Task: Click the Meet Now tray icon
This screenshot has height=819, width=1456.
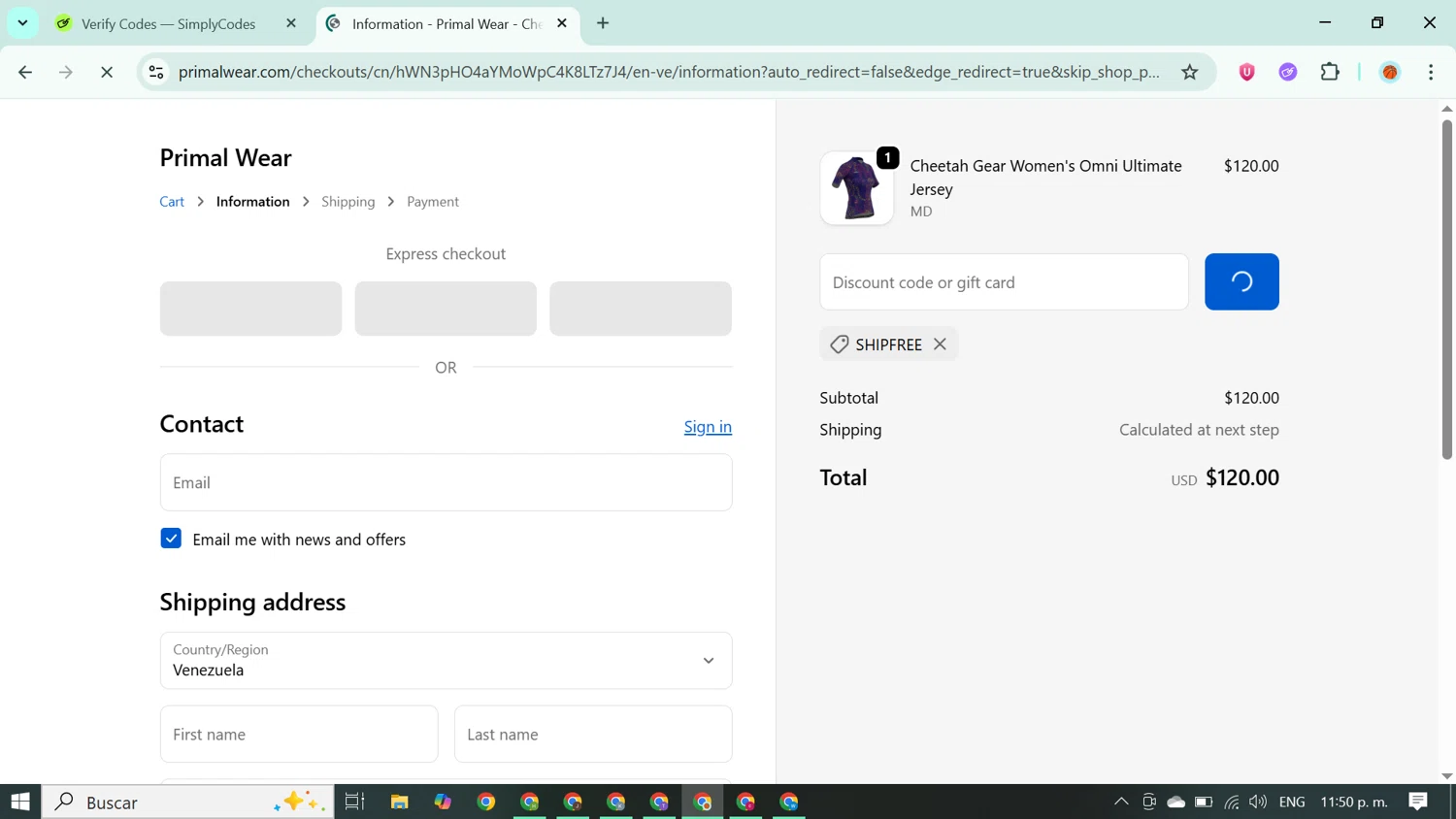Action: point(1149,802)
